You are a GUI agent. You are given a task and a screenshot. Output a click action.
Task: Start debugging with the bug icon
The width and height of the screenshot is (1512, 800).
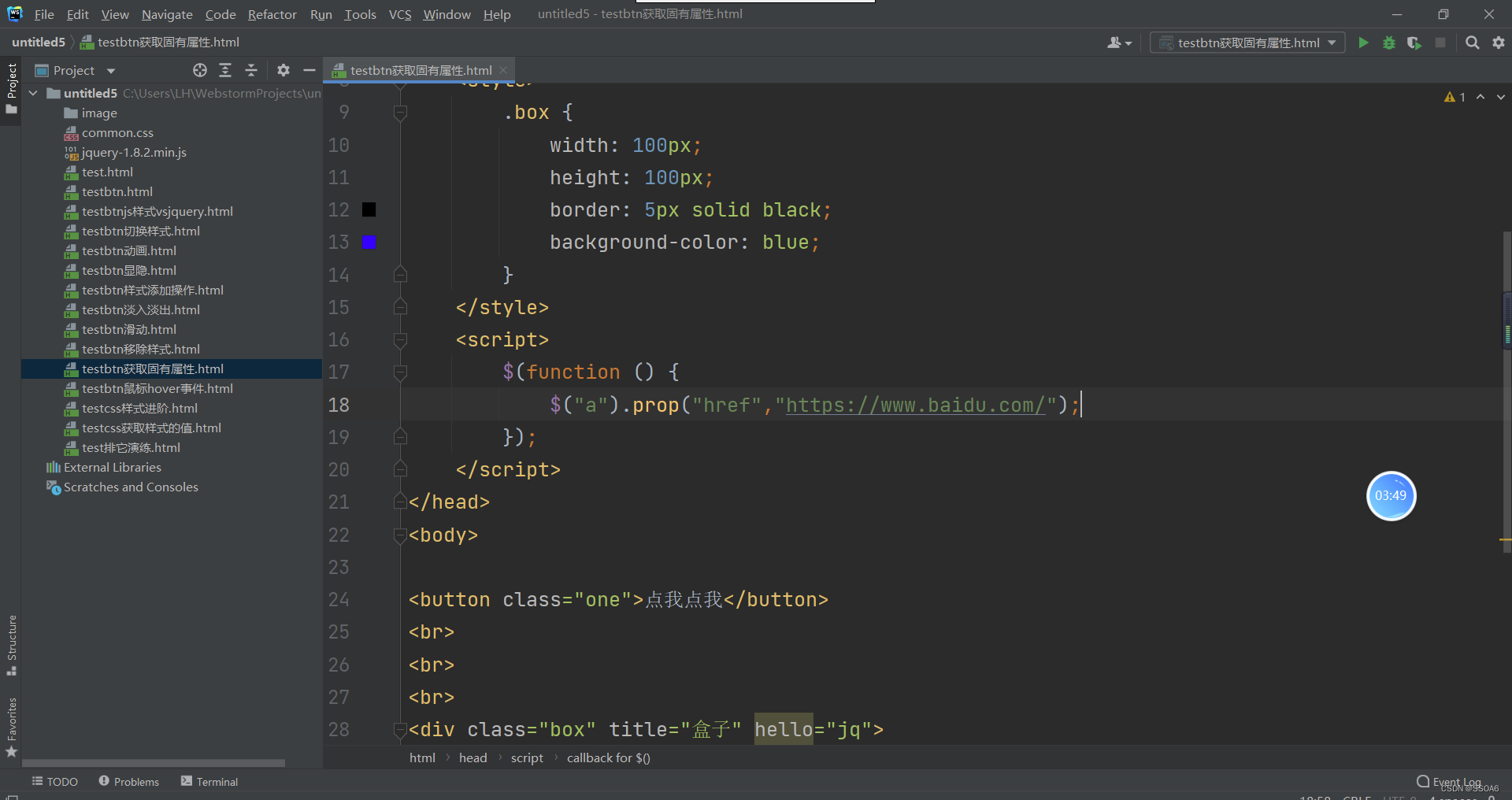pyautogui.click(x=1389, y=43)
